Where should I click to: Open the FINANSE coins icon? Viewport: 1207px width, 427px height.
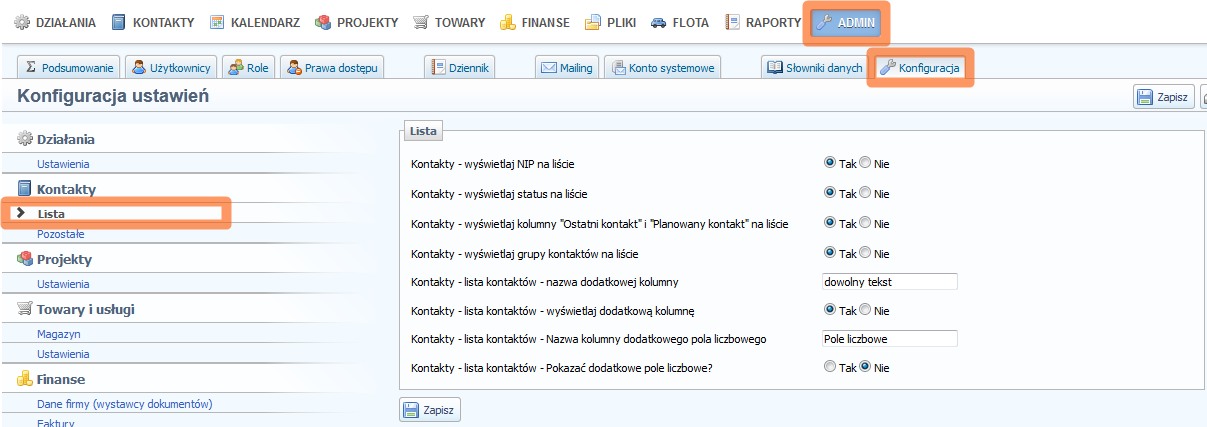click(x=508, y=22)
